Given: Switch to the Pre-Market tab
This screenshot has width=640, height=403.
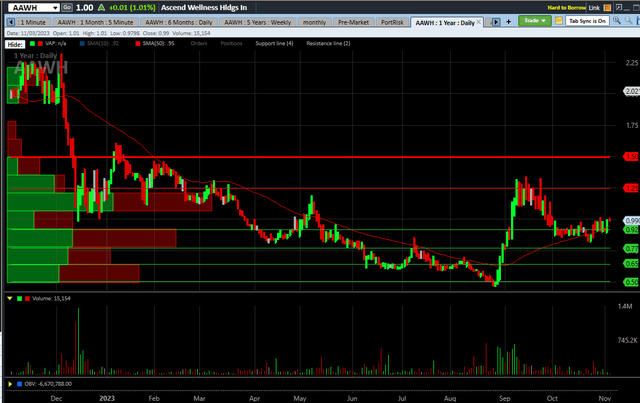Looking at the screenshot, I should pyautogui.click(x=353, y=22).
